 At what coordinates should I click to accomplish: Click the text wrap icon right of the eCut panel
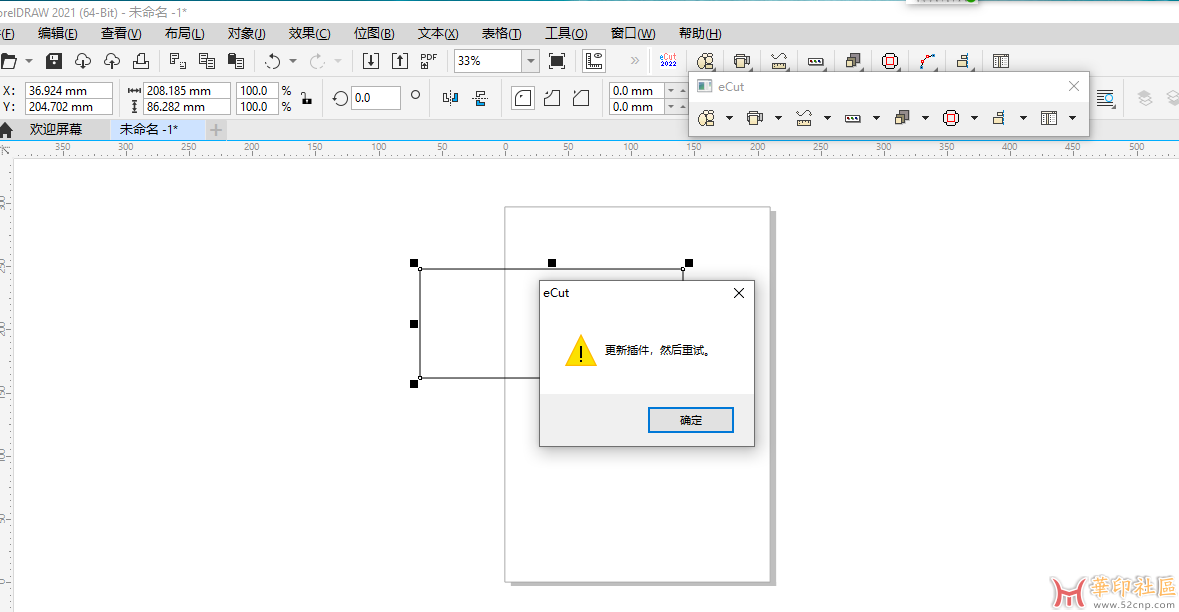click(x=1105, y=98)
